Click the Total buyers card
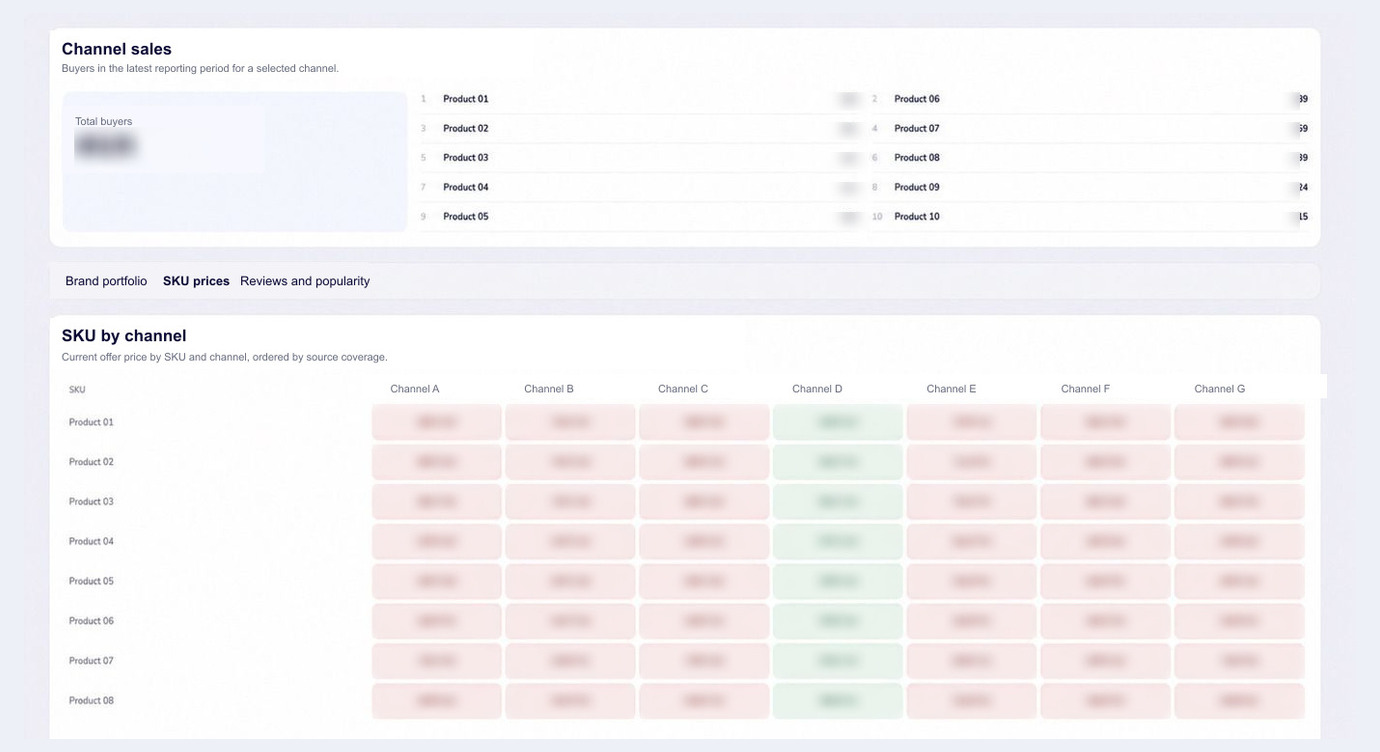The image size is (1380, 752). coord(234,162)
